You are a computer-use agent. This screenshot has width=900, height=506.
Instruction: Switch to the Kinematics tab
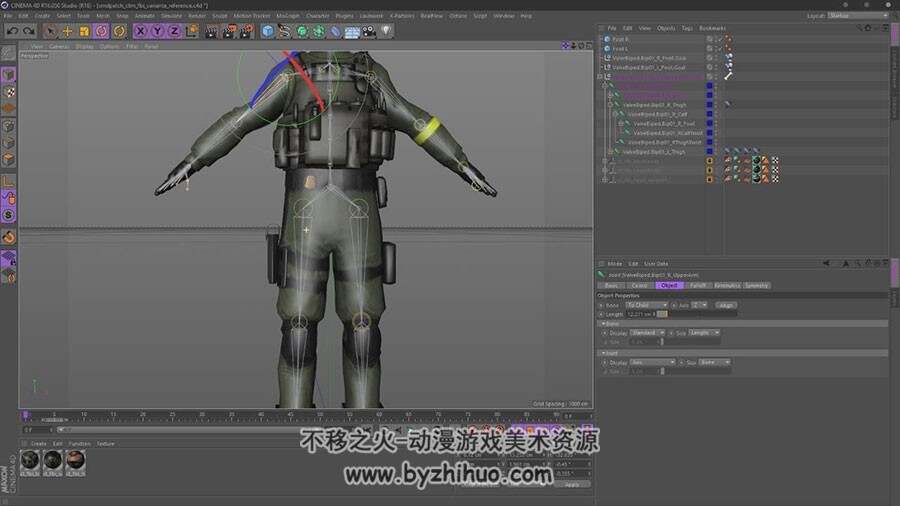point(727,285)
